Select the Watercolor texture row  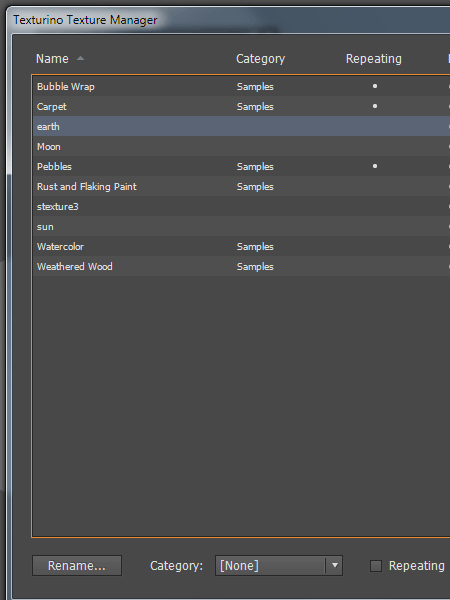point(241,246)
